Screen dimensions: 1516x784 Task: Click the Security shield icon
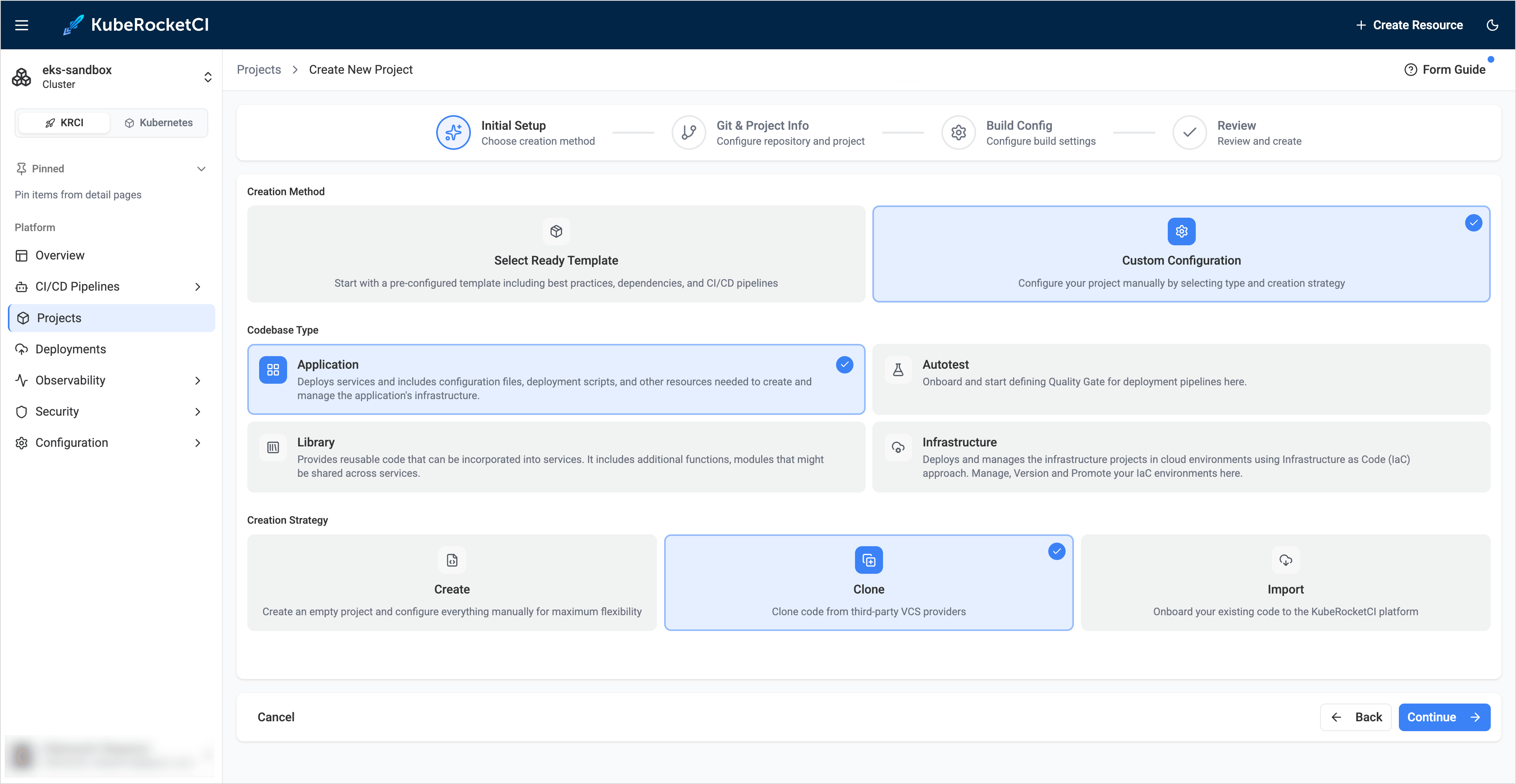(x=22, y=411)
